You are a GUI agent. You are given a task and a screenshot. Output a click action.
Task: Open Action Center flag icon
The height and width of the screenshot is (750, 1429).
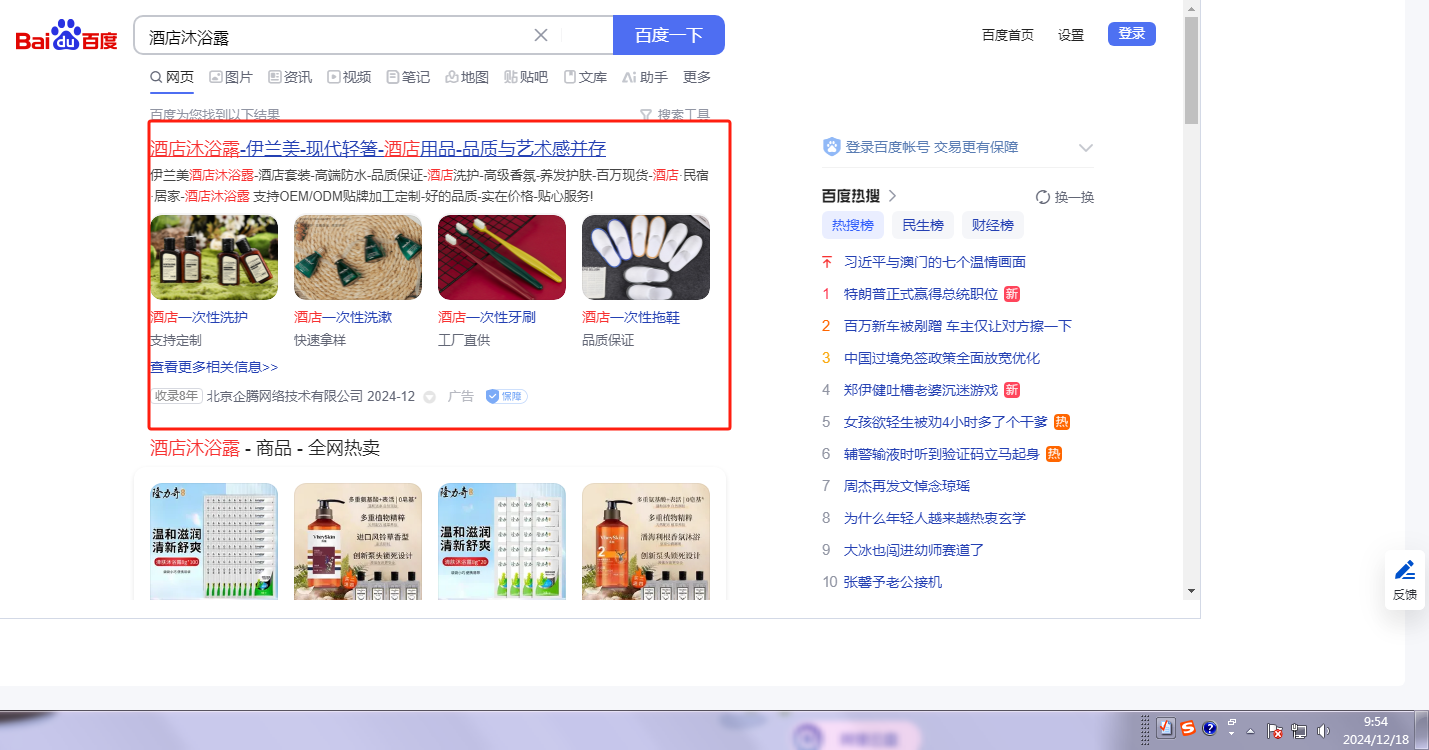pos(1275,731)
